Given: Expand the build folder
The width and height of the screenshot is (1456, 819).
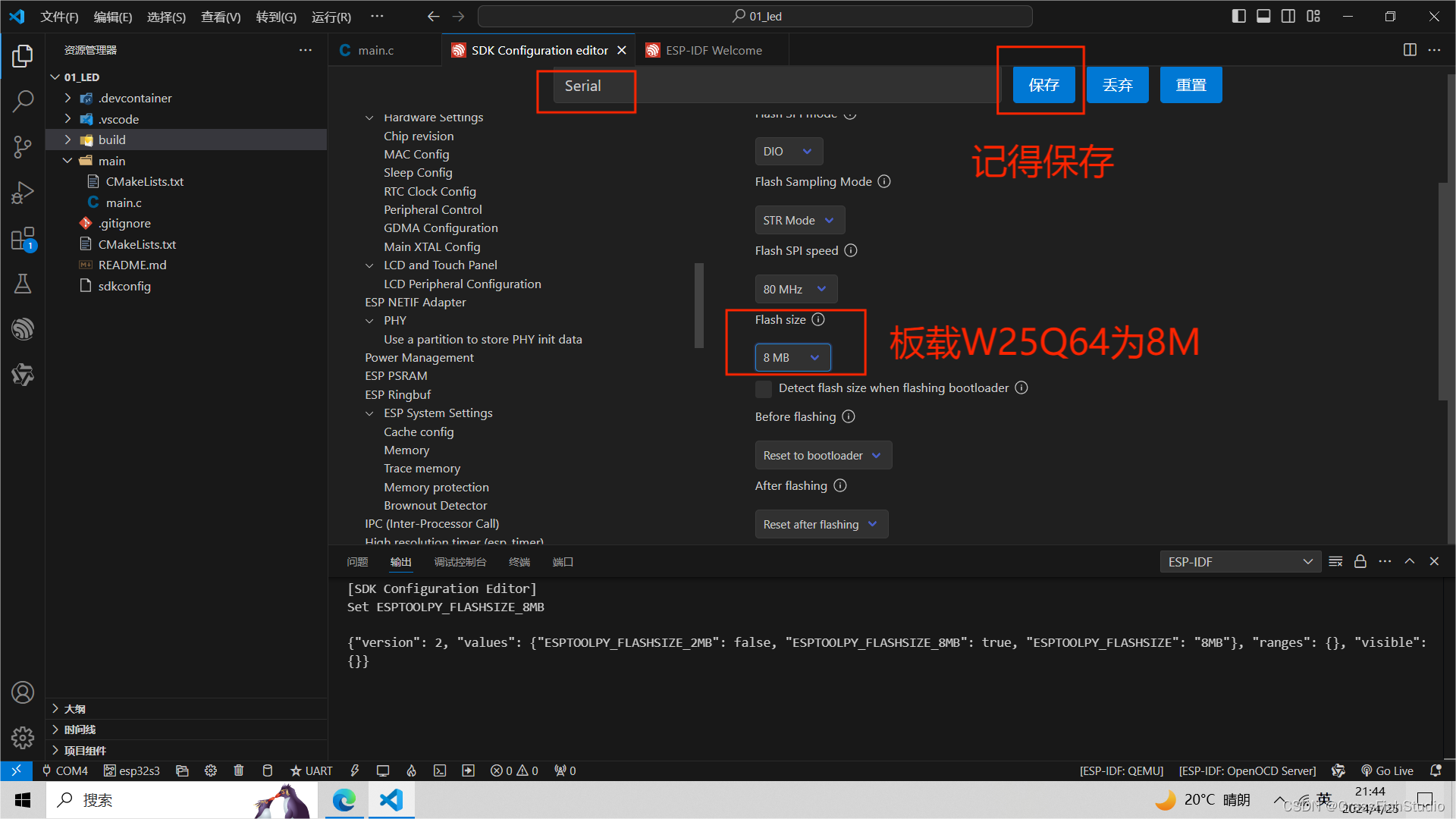Looking at the screenshot, I should coord(111,140).
